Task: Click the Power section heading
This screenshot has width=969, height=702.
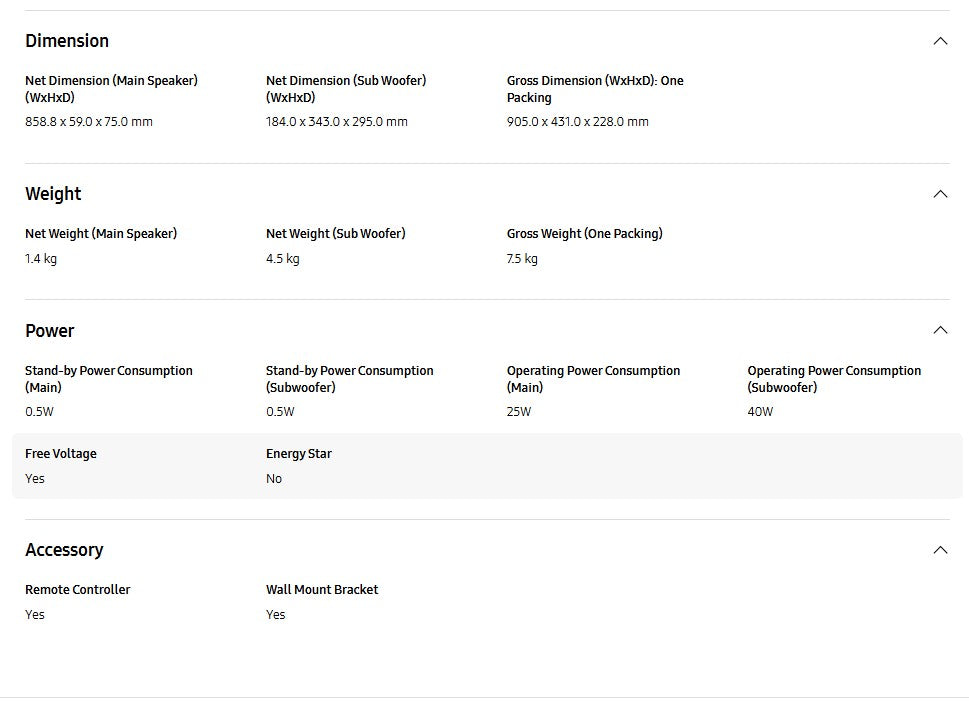Action: [50, 331]
